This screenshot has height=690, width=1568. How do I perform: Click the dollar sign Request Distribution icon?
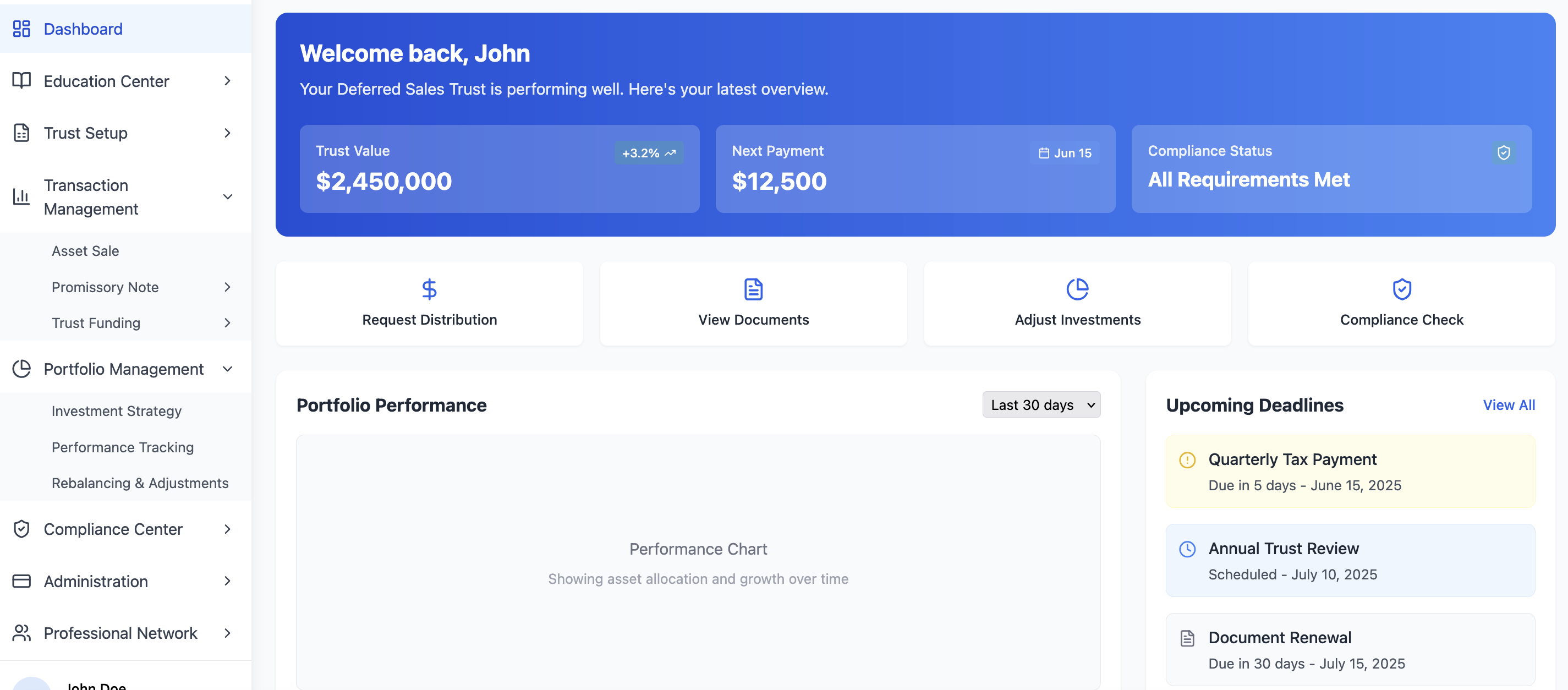[429, 289]
